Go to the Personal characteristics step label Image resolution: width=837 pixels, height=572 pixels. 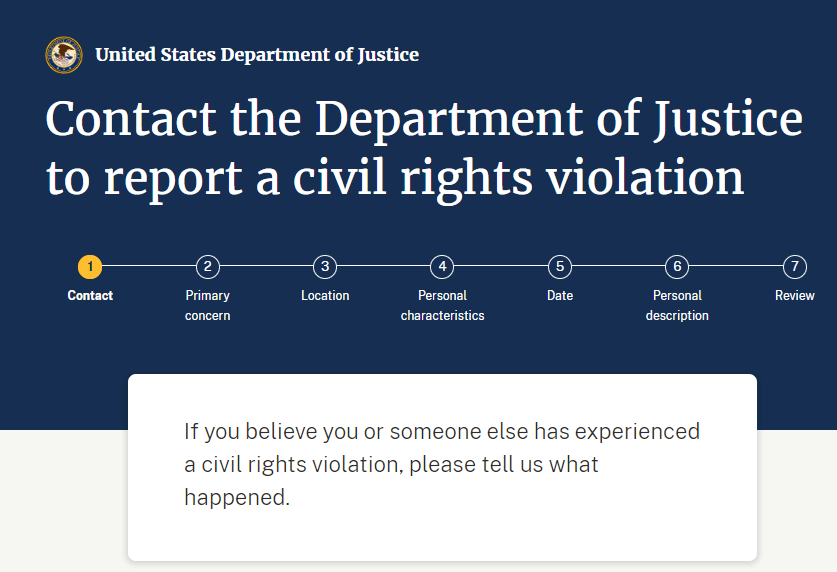tap(443, 305)
